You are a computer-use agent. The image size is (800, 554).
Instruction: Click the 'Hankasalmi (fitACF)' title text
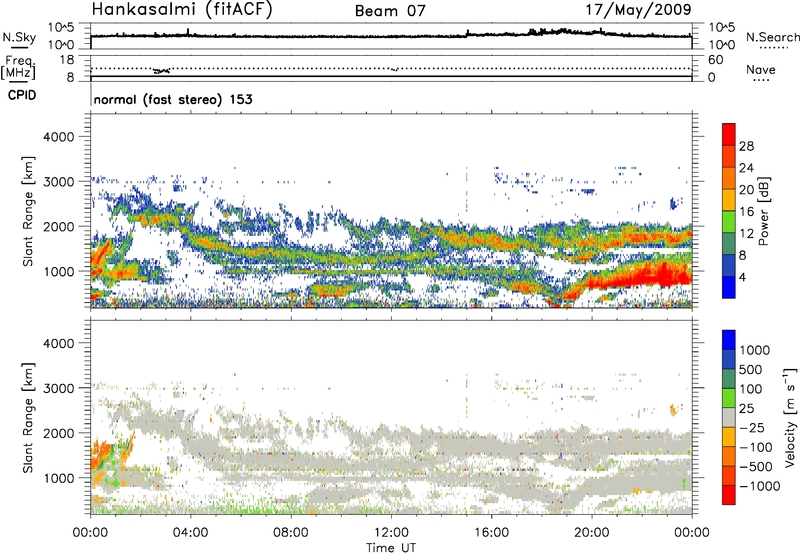[182, 10]
